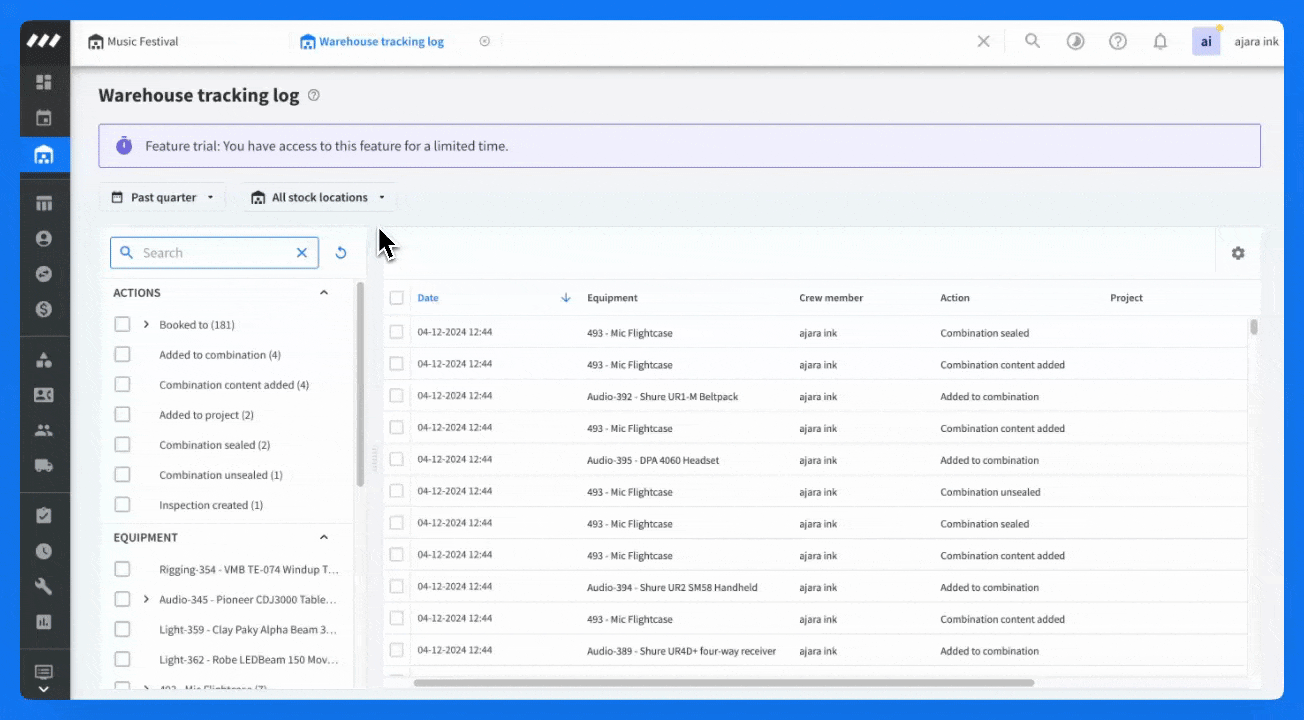Check the Light-362 Robe LEDBeam 150 filter

122,659
